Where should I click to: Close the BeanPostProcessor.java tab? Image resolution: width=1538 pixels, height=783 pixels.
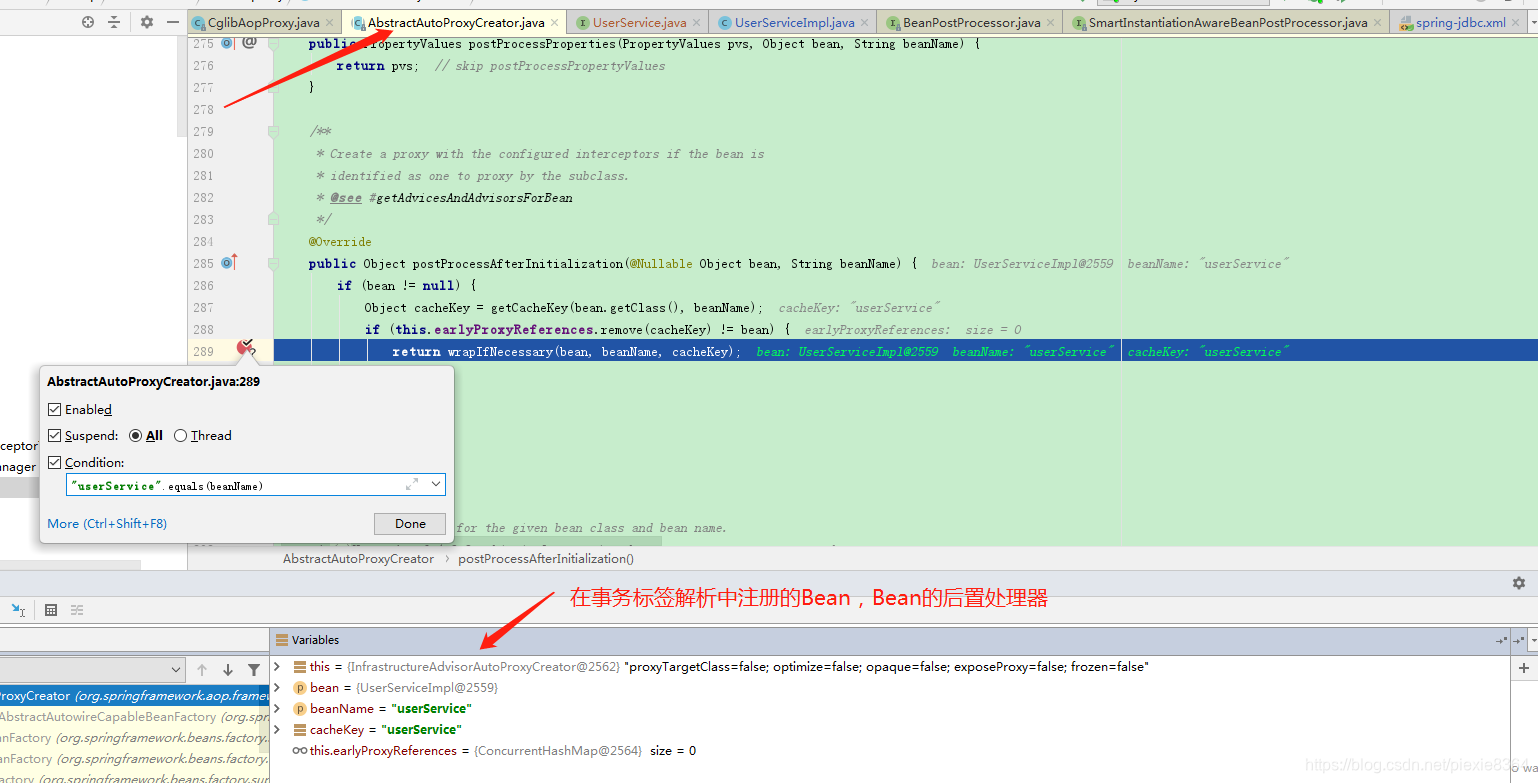pyautogui.click(x=1052, y=23)
